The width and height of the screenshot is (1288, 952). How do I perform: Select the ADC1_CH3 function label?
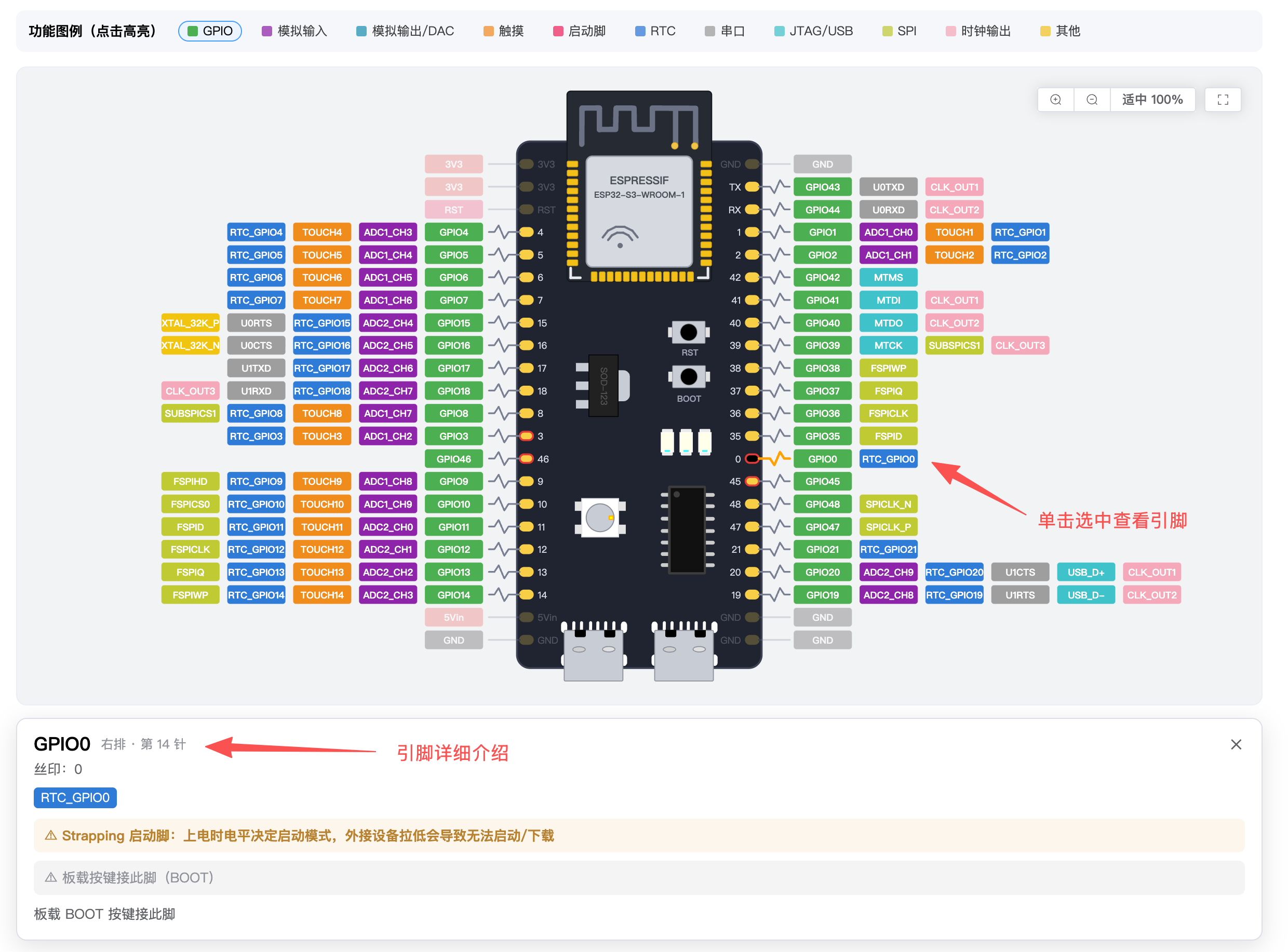[x=387, y=232]
